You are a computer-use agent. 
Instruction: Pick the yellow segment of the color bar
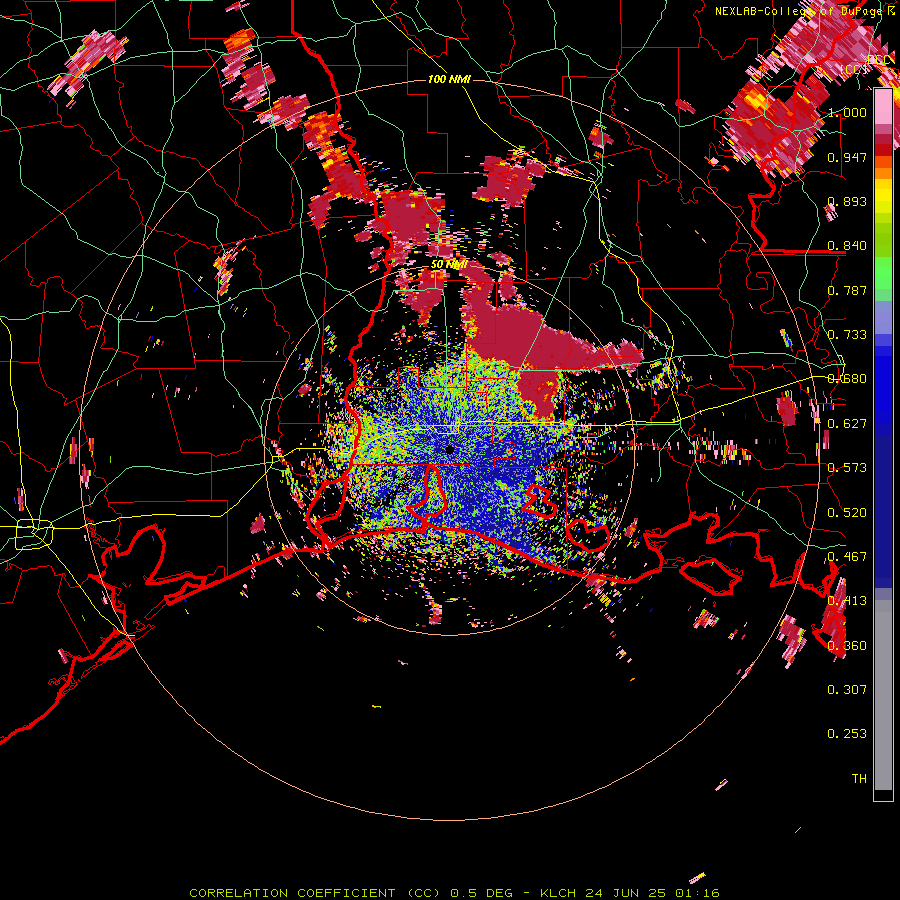point(883,195)
